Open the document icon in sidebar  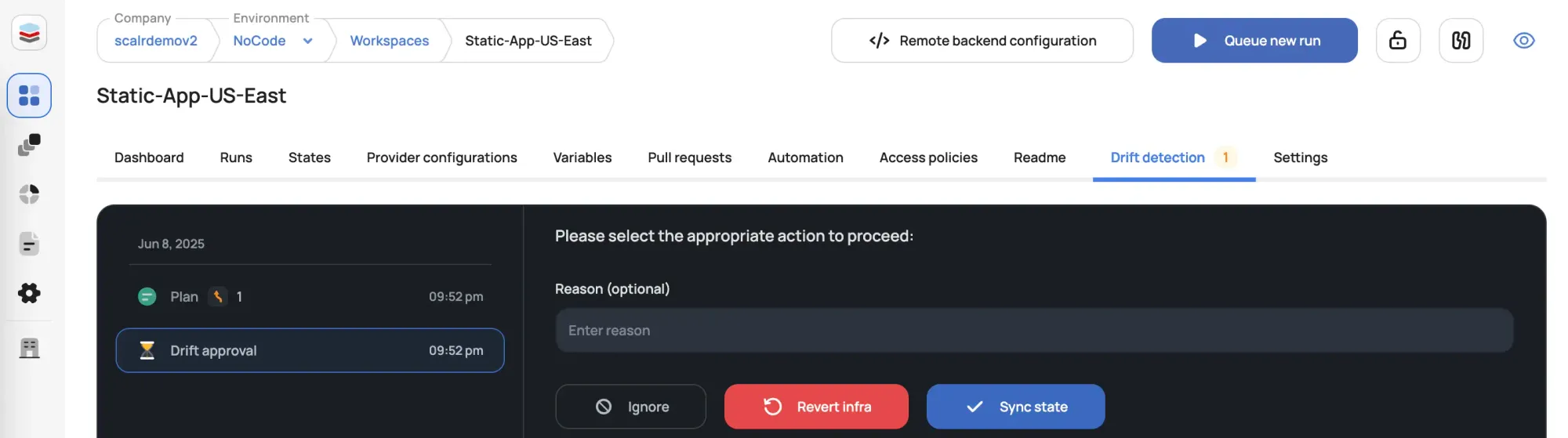pyautogui.click(x=29, y=244)
